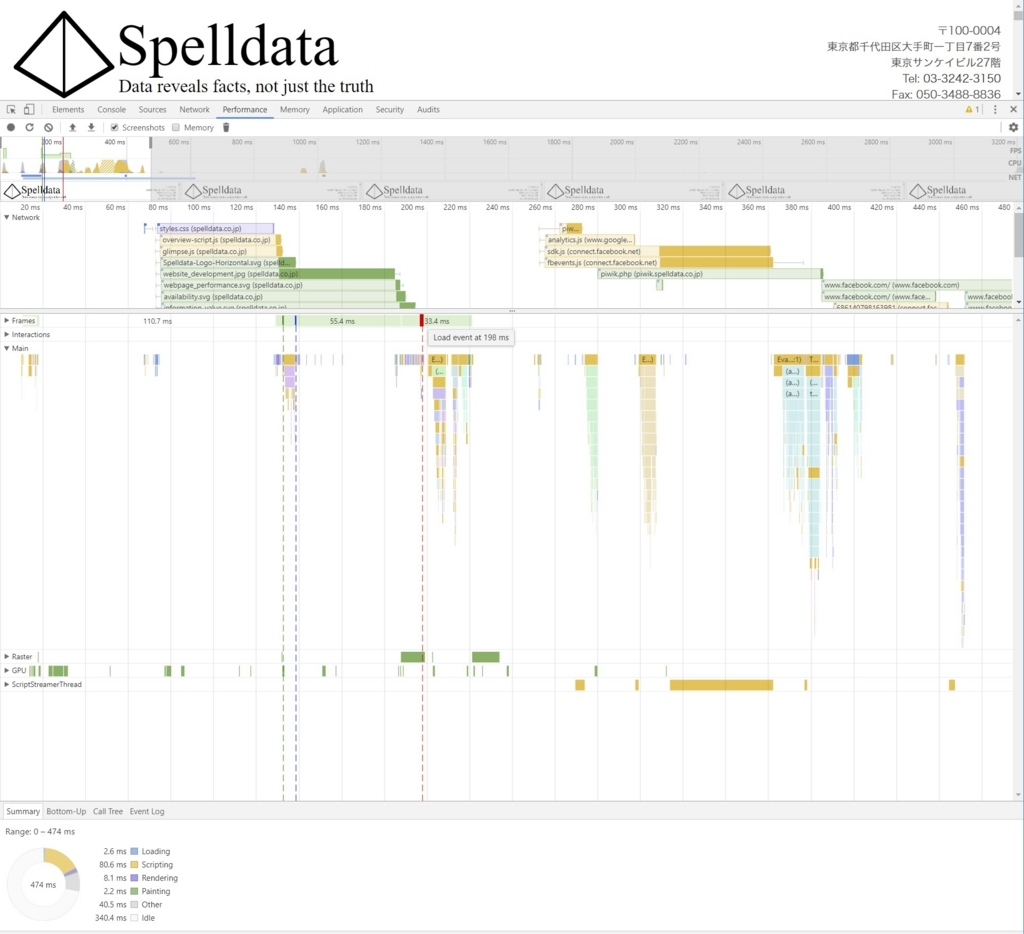Image resolution: width=1024 pixels, height=934 pixels.
Task: Click the Eva...:1) script block in Main
Action: pyautogui.click(x=789, y=359)
